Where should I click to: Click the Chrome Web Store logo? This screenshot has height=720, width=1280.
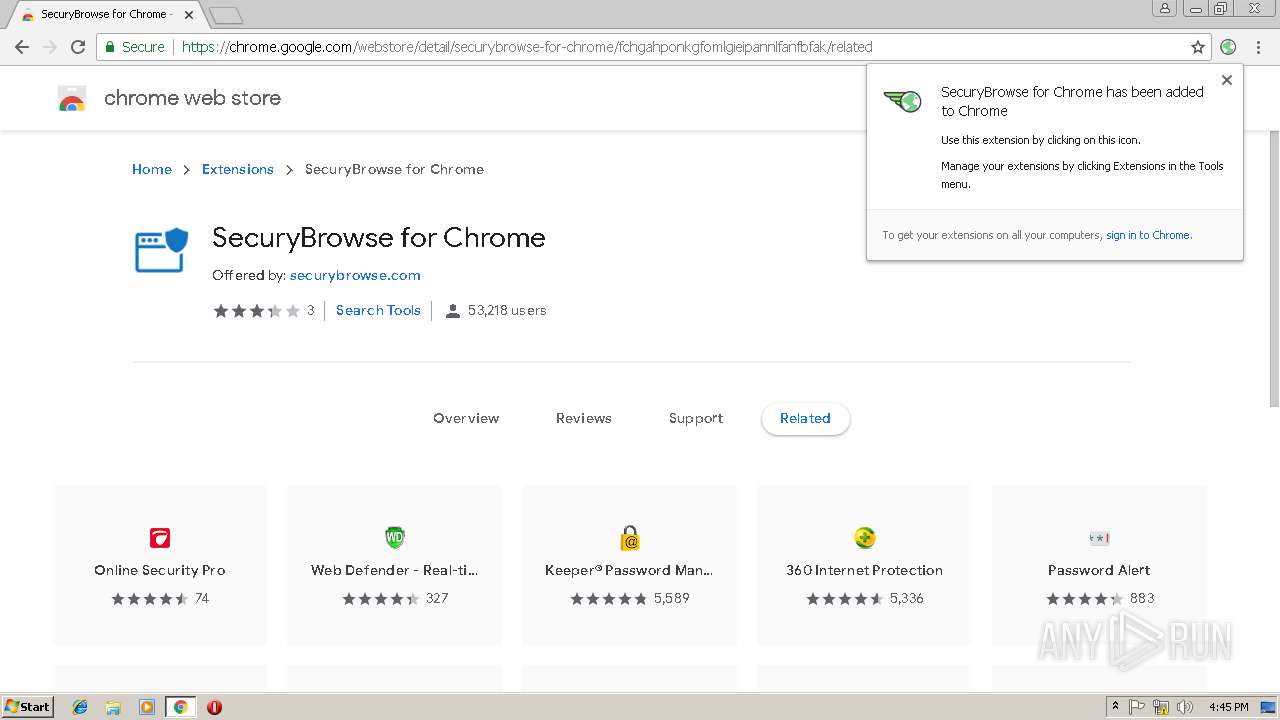tap(72, 98)
